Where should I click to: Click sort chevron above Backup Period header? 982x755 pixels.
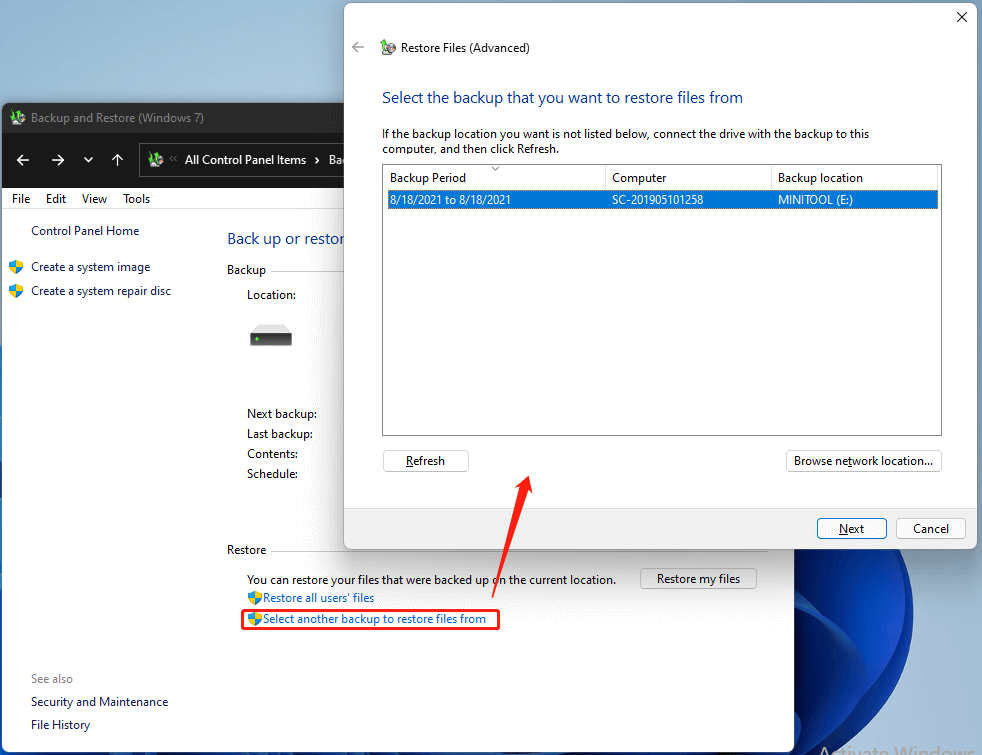(495, 168)
